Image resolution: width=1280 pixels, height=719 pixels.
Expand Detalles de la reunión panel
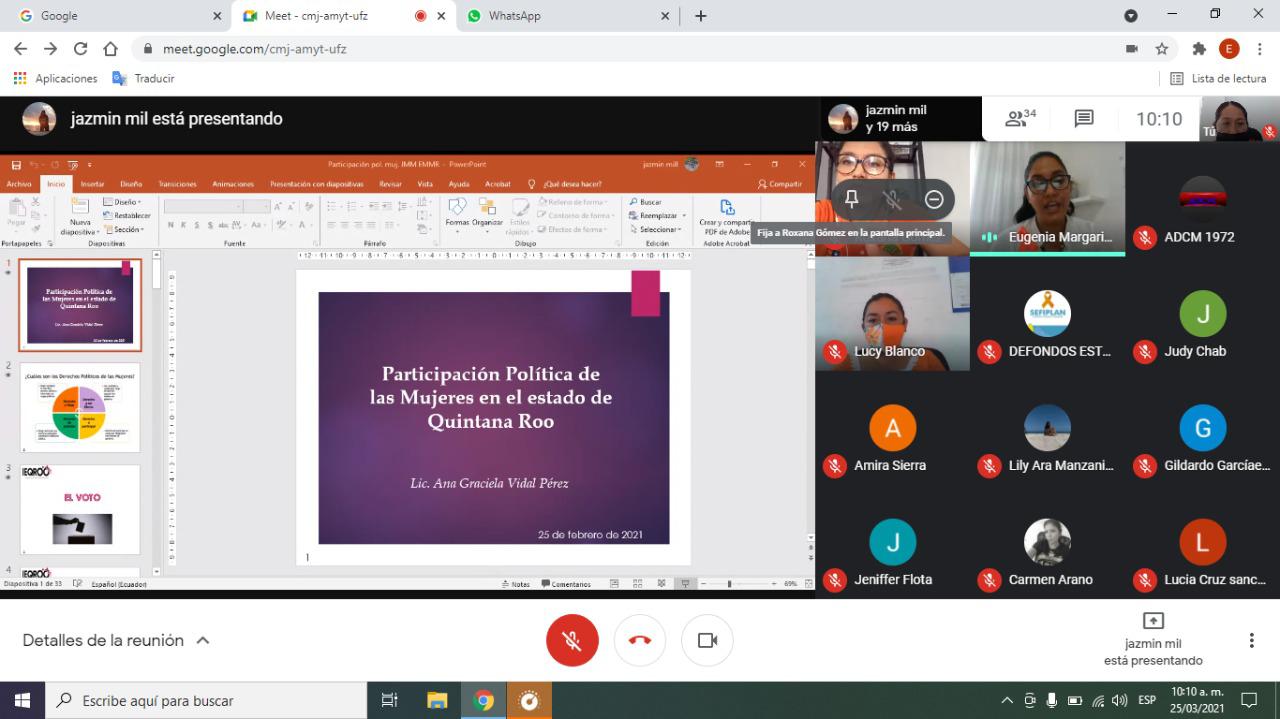click(x=116, y=640)
